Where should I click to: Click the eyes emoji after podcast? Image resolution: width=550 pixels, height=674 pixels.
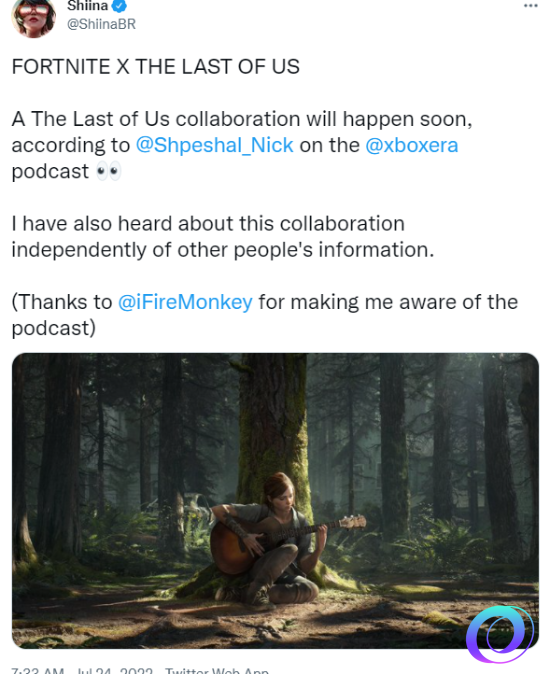[108, 171]
